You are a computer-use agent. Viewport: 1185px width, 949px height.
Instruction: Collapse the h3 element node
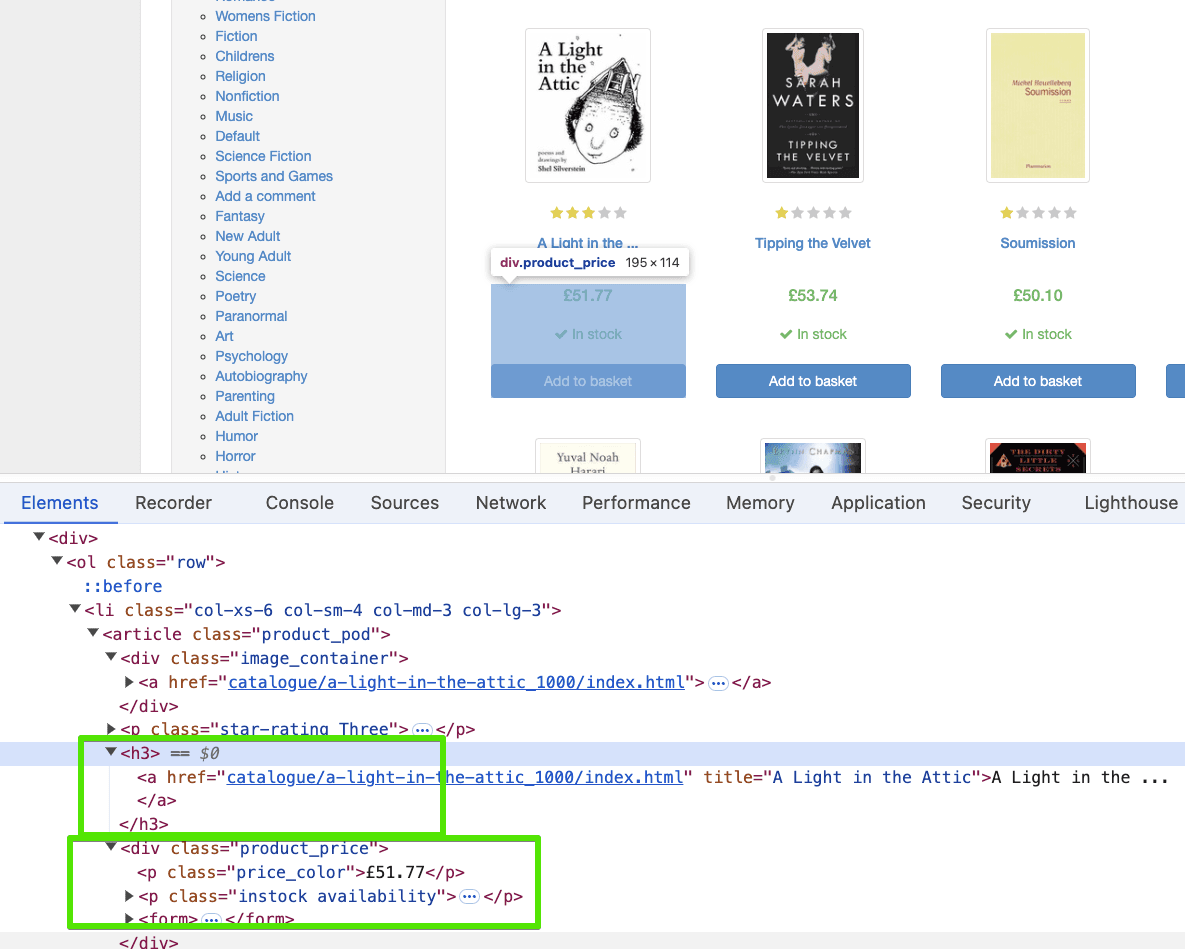click(112, 753)
